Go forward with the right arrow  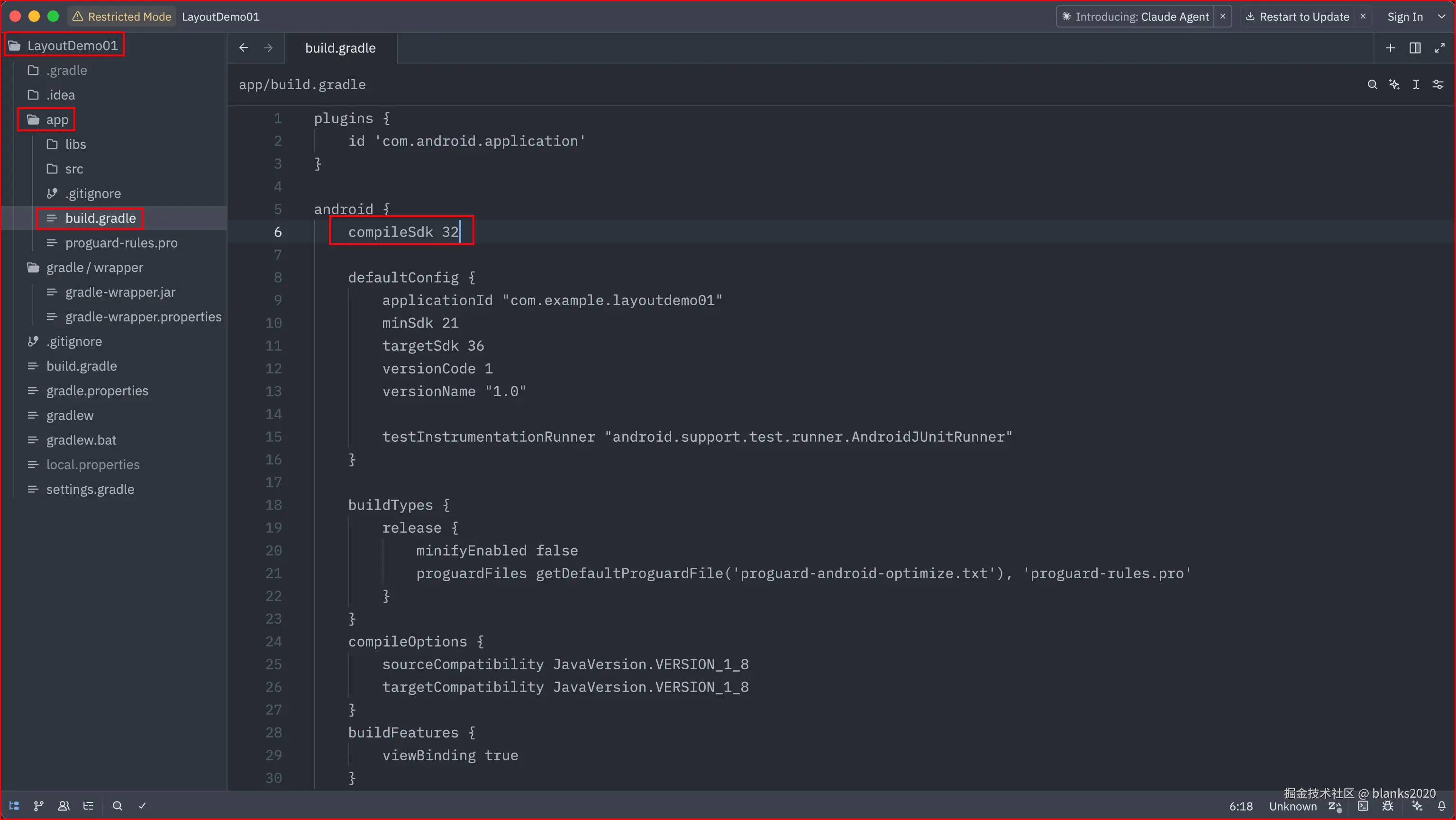pyautogui.click(x=268, y=48)
